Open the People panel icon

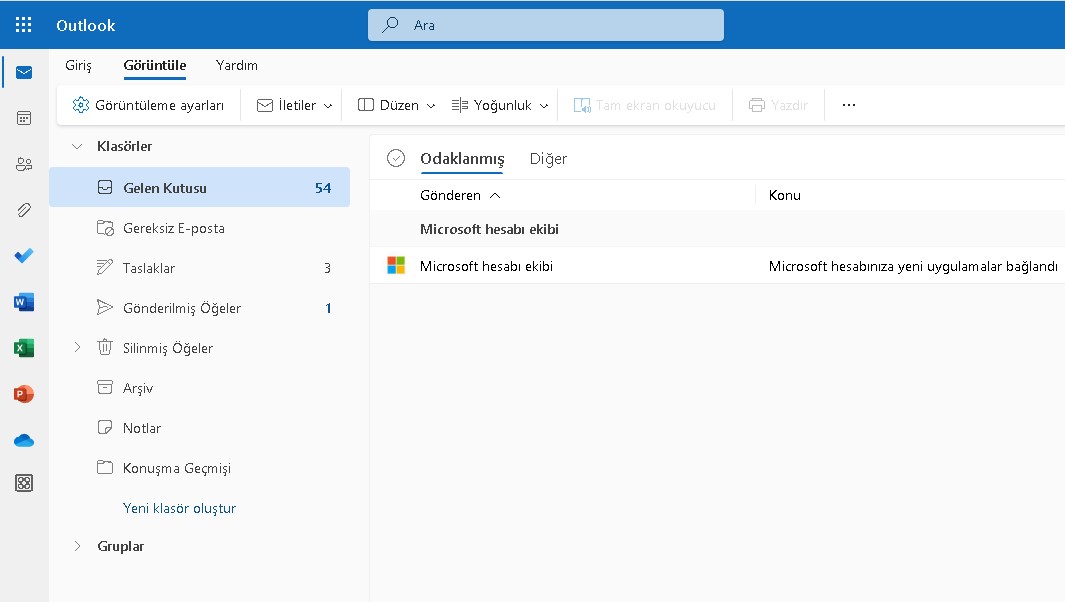click(x=24, y=162)
